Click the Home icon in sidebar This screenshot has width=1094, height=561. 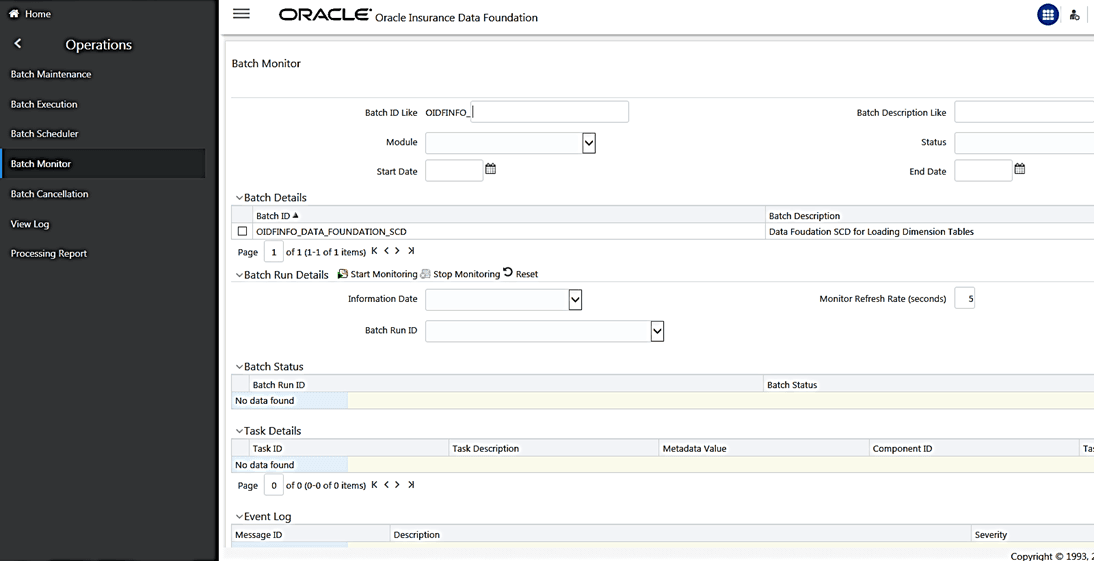tap(13, 14)
